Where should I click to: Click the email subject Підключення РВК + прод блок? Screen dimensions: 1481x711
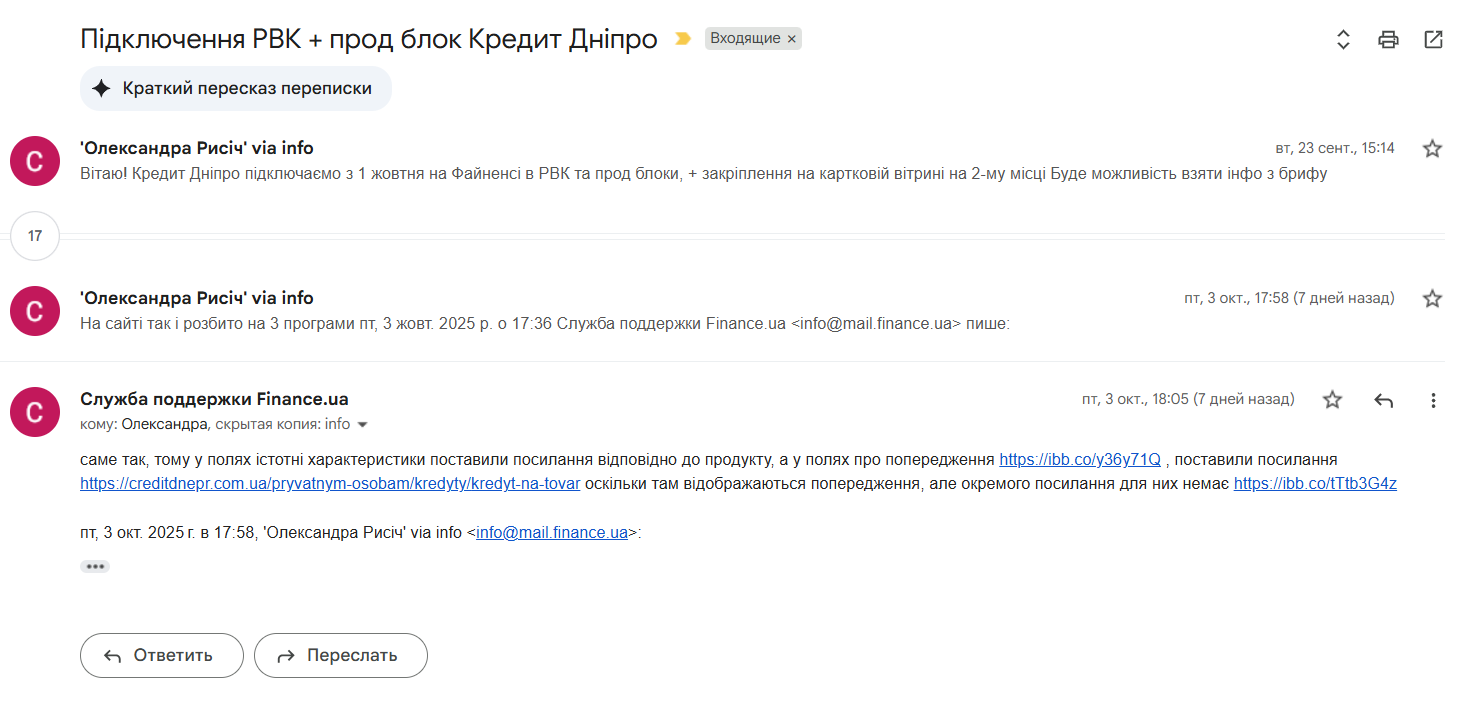(369, 39)
